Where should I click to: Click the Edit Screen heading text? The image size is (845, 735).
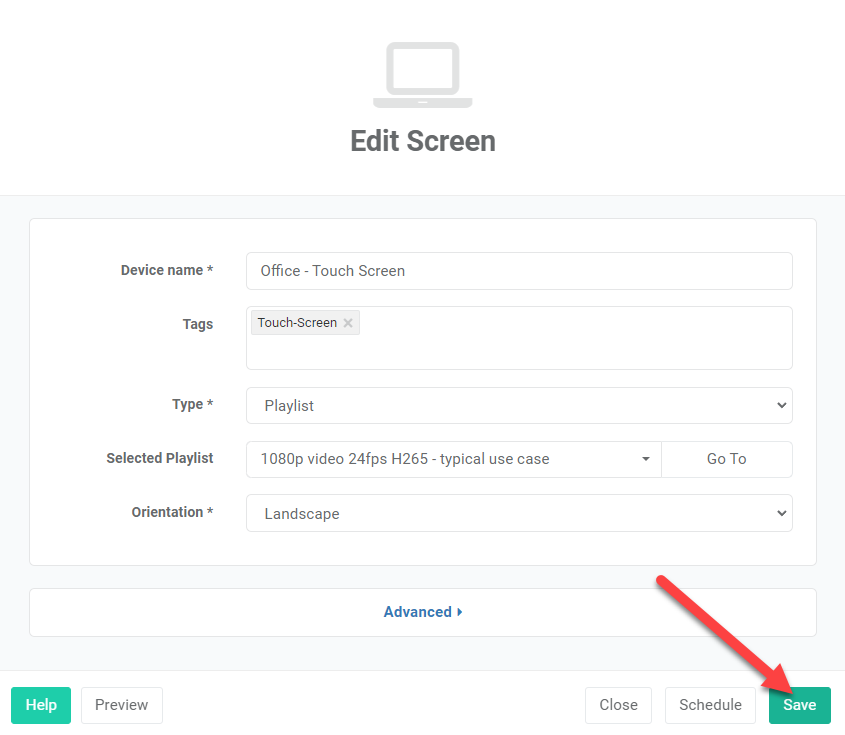pyautogui.click(x=422, y=141)
